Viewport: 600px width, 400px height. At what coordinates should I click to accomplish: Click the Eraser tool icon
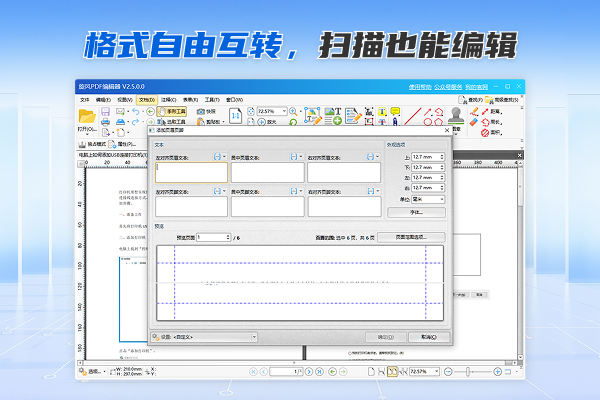click(x=474, y=122)
